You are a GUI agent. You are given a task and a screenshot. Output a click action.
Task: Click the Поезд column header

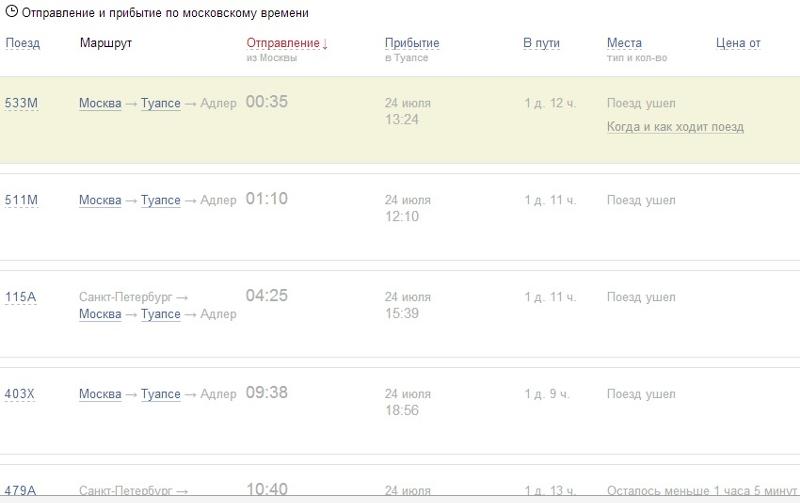tap(22, 43)
